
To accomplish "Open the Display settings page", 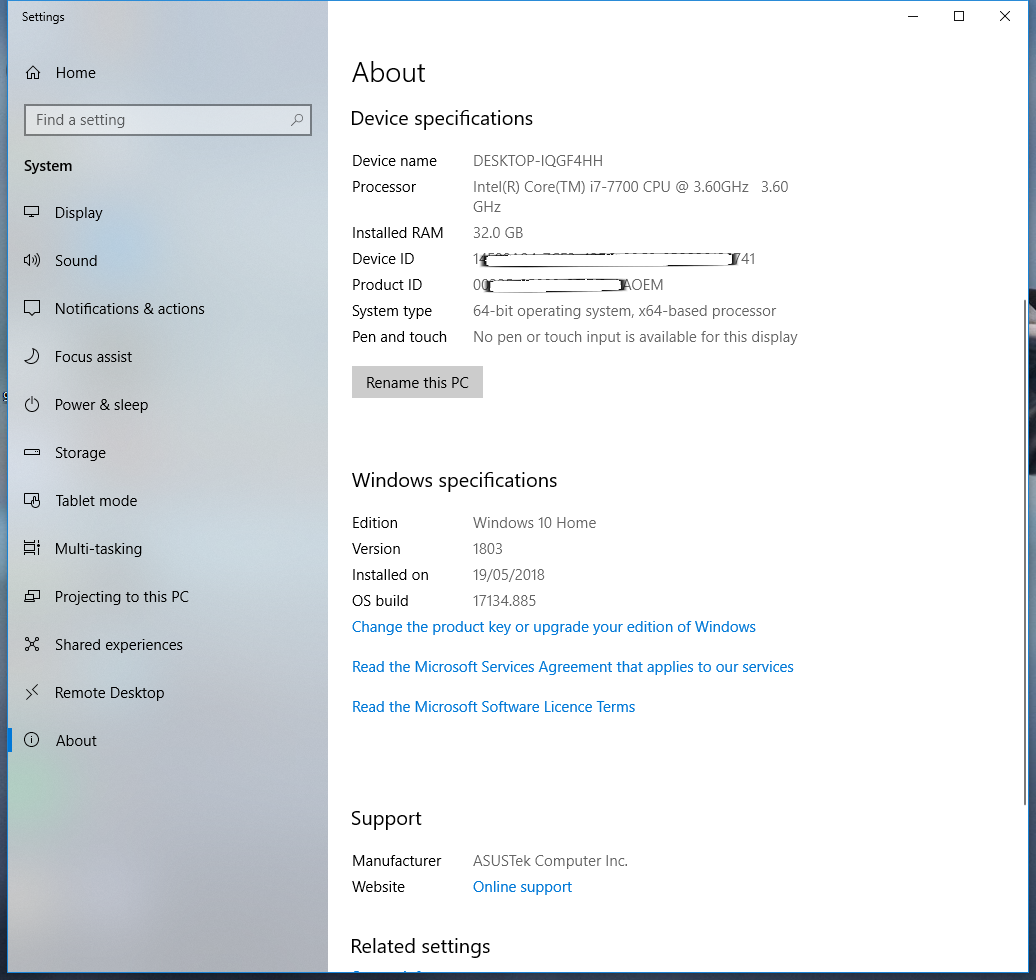I will (168, 213).
